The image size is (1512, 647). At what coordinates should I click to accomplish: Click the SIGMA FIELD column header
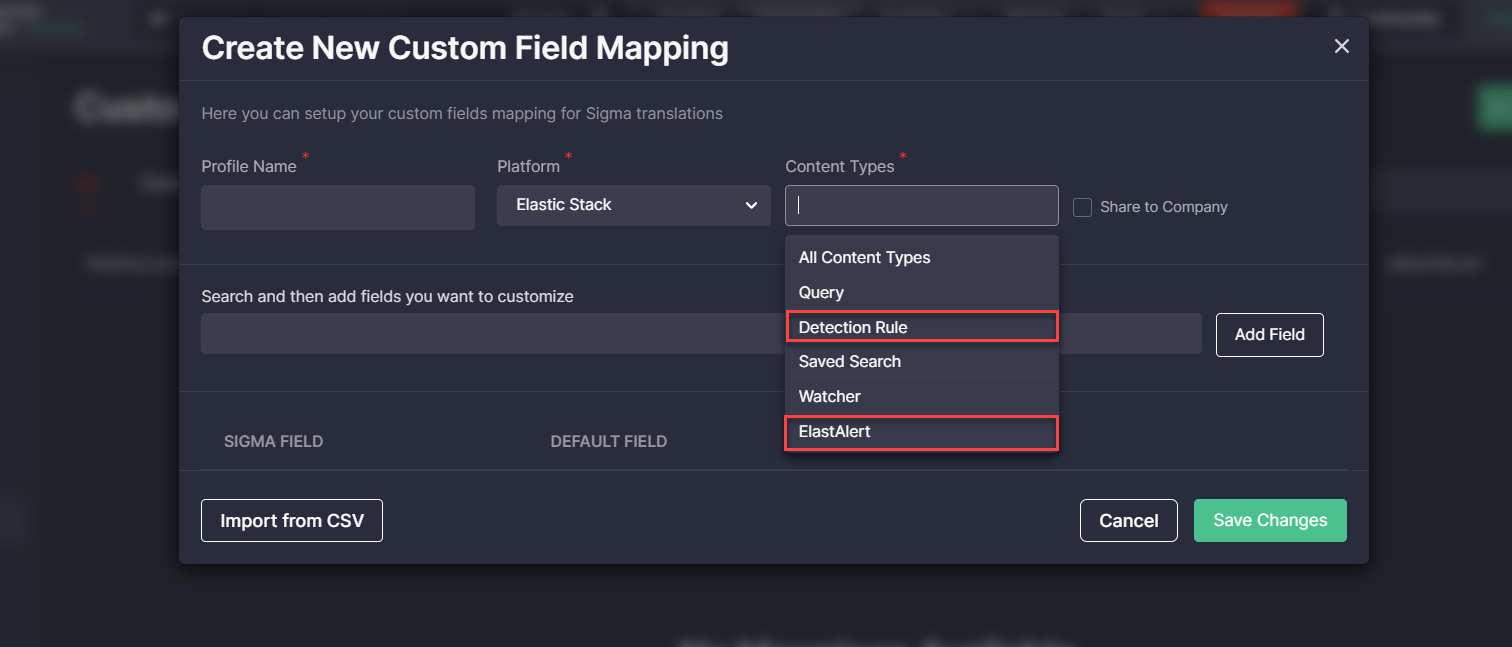(273, 441)
